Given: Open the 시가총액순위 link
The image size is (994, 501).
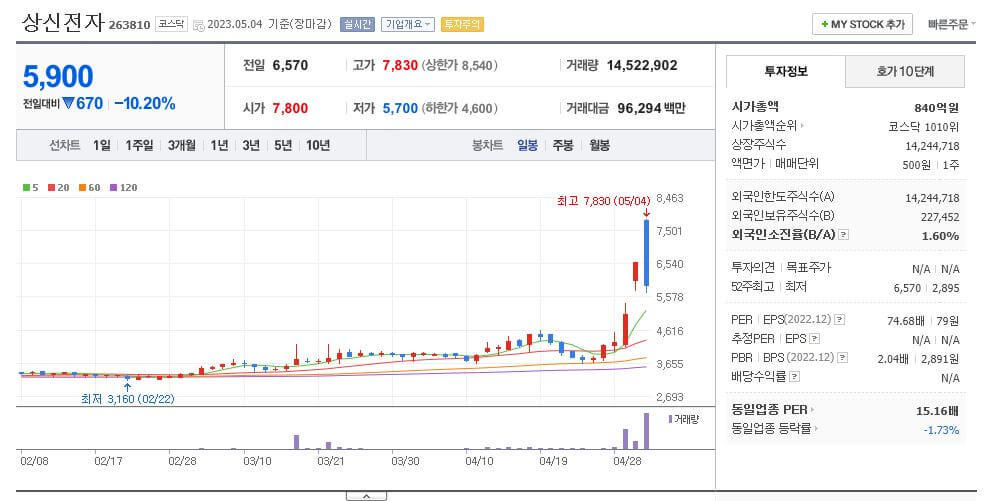Looking at the screenshot, I should pos(767,126).
